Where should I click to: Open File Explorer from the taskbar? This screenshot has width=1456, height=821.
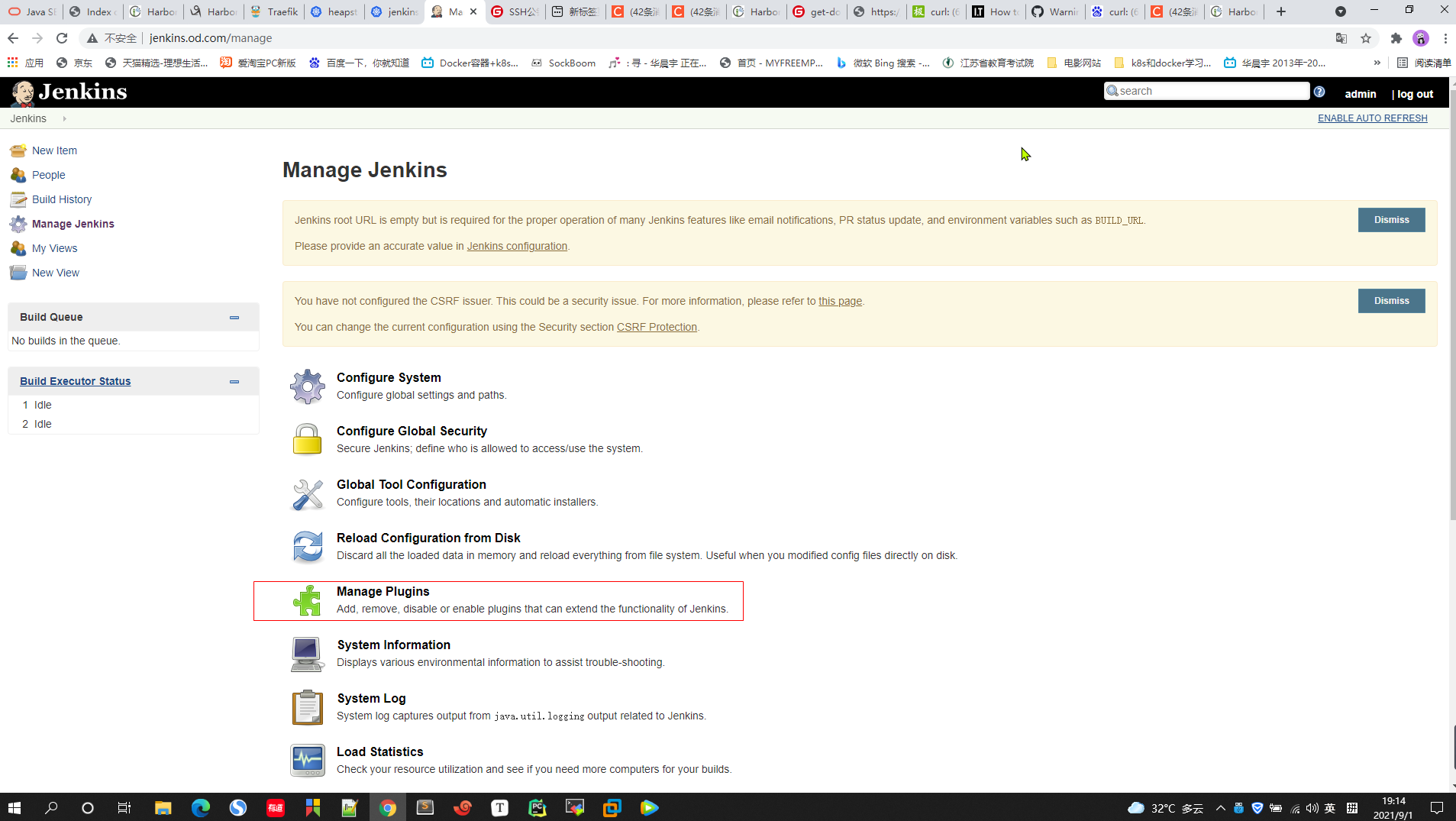pos(163,807)
